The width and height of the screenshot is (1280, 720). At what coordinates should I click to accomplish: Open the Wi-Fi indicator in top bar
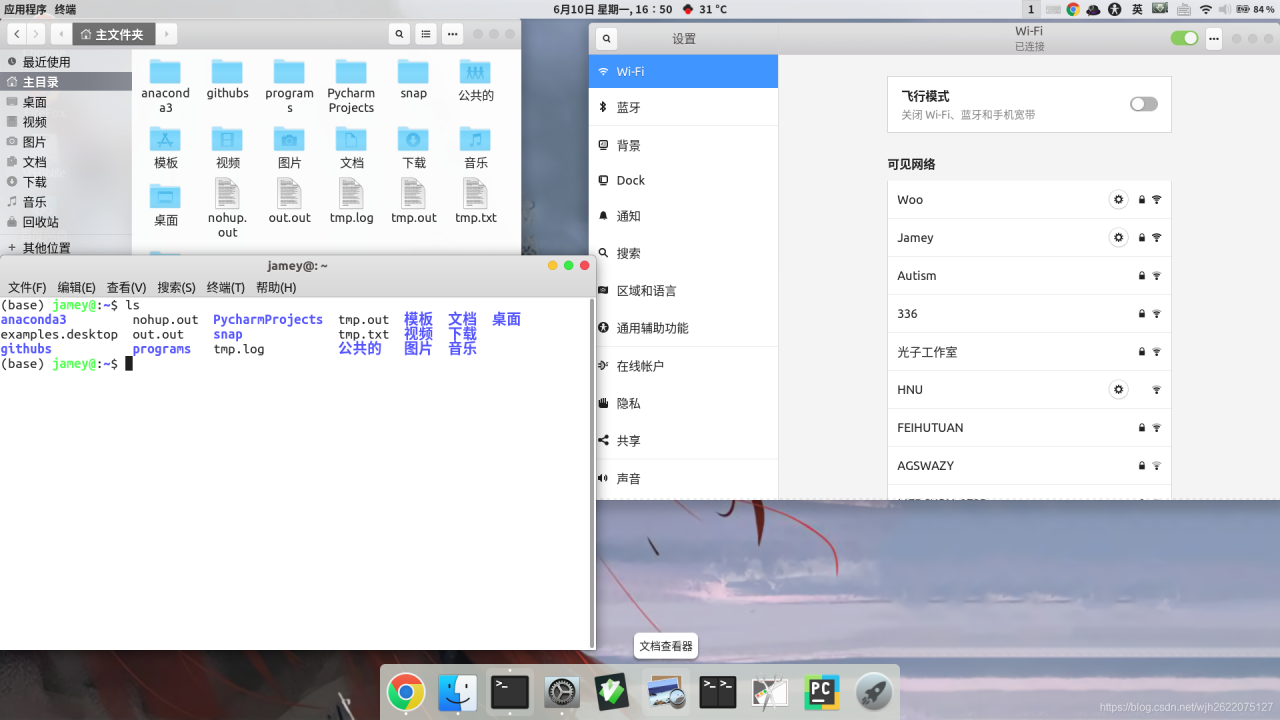[1206, 9]
